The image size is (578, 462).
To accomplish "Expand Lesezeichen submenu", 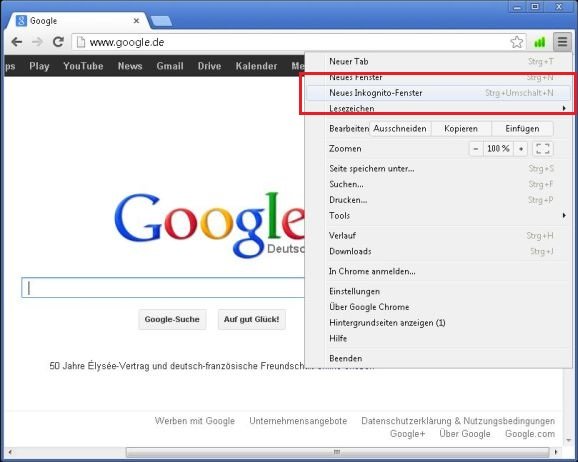I will click(x=439, y=108).
